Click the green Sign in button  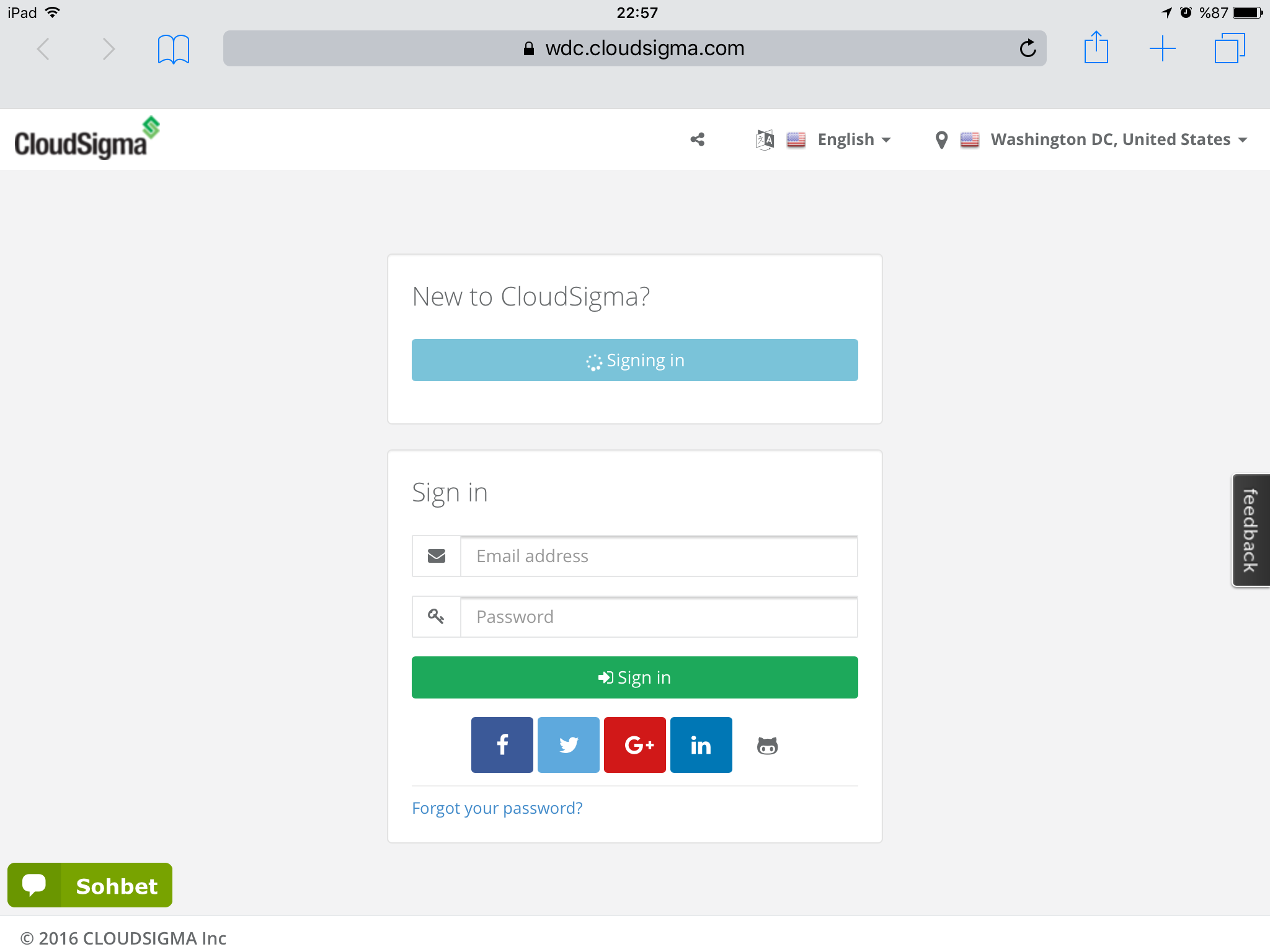635,677
